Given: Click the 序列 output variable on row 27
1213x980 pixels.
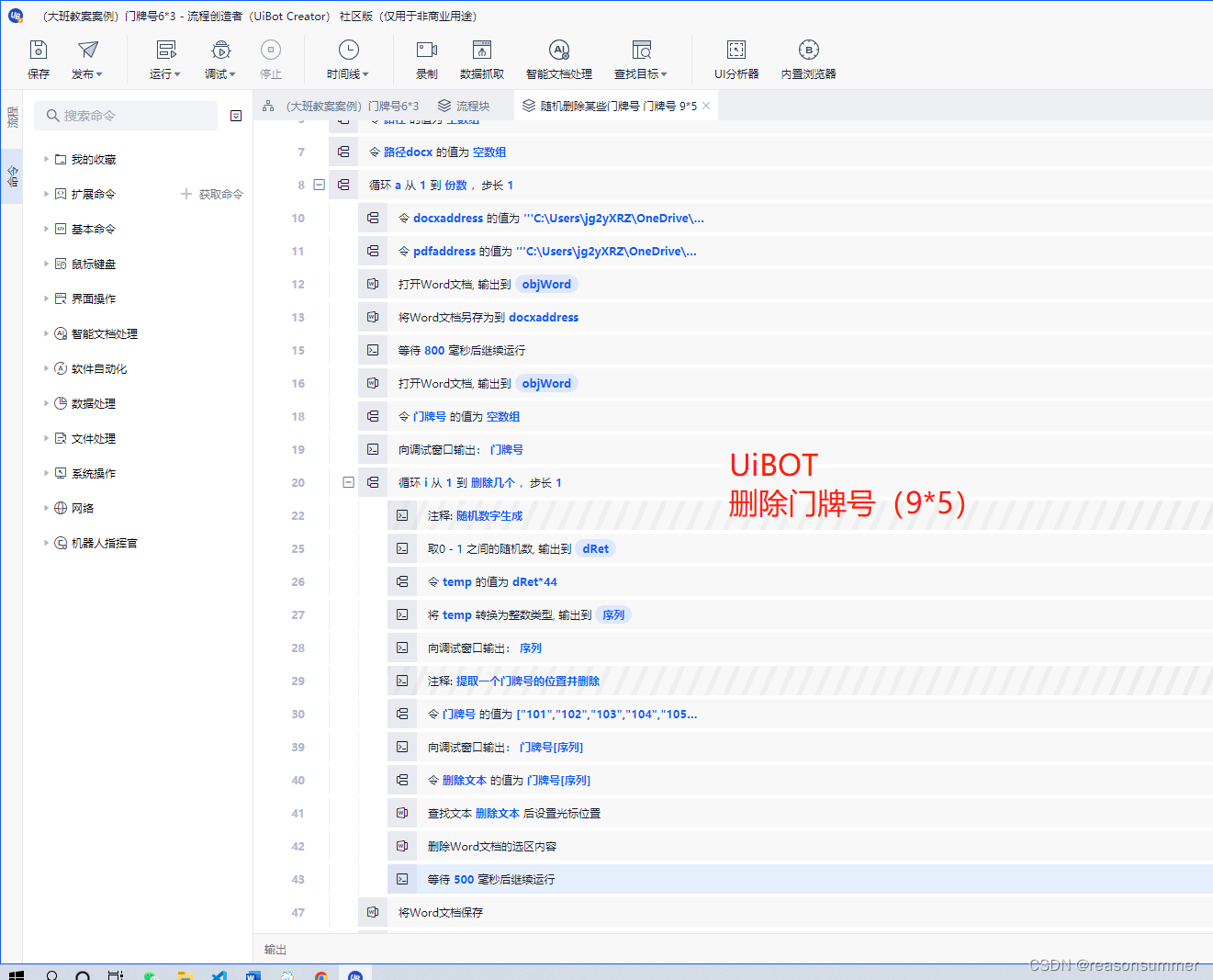Looking at the screenshot, I should [x=613, y=615].
